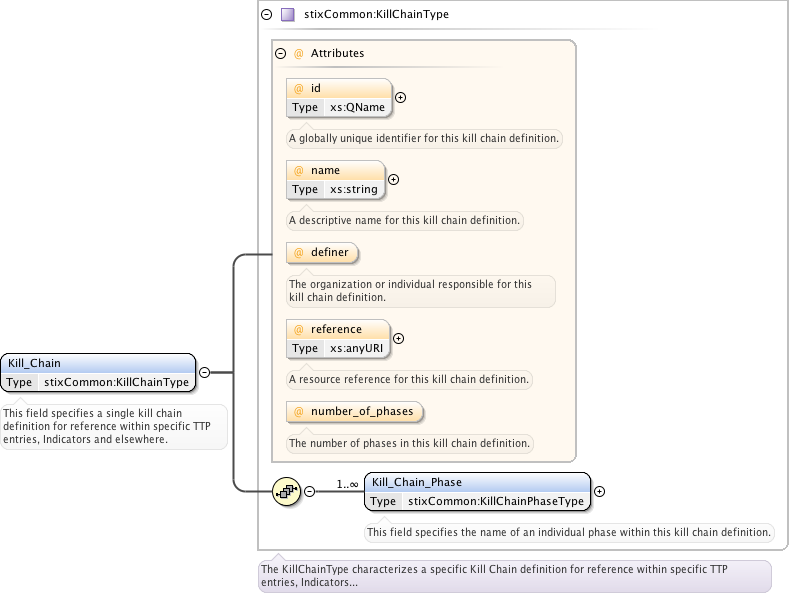Screen dimensions: 790x596
Task: Click the @ icon of the id attribute
Action: tap(298, 88)
